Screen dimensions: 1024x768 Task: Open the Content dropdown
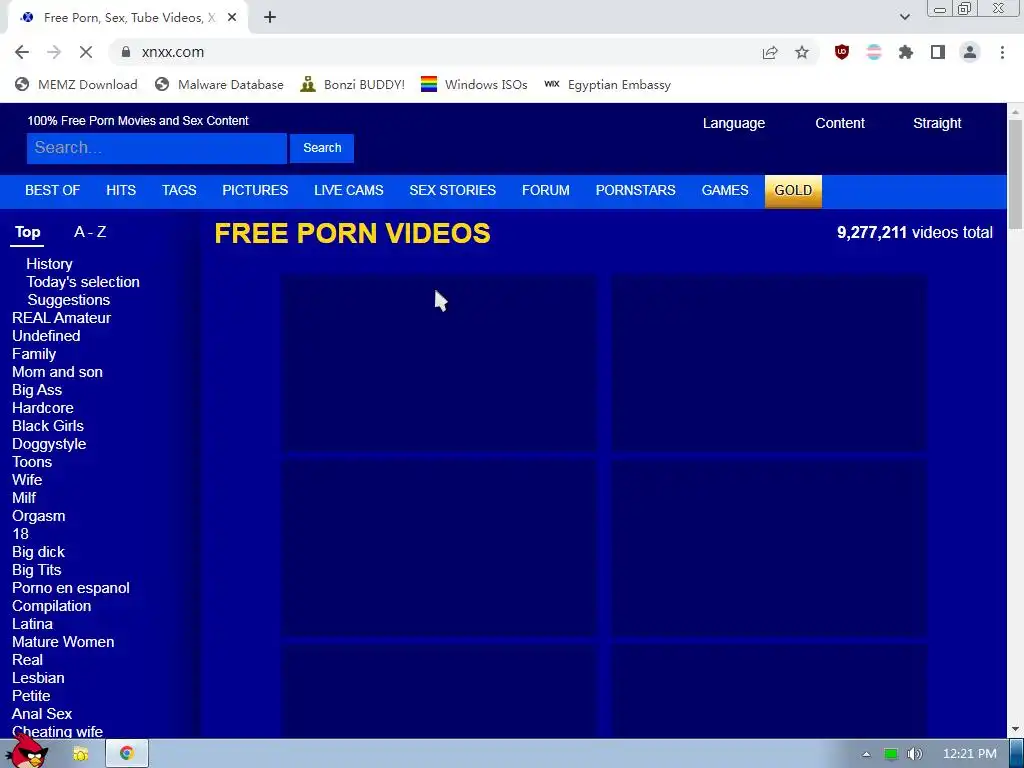coord(840,123)
